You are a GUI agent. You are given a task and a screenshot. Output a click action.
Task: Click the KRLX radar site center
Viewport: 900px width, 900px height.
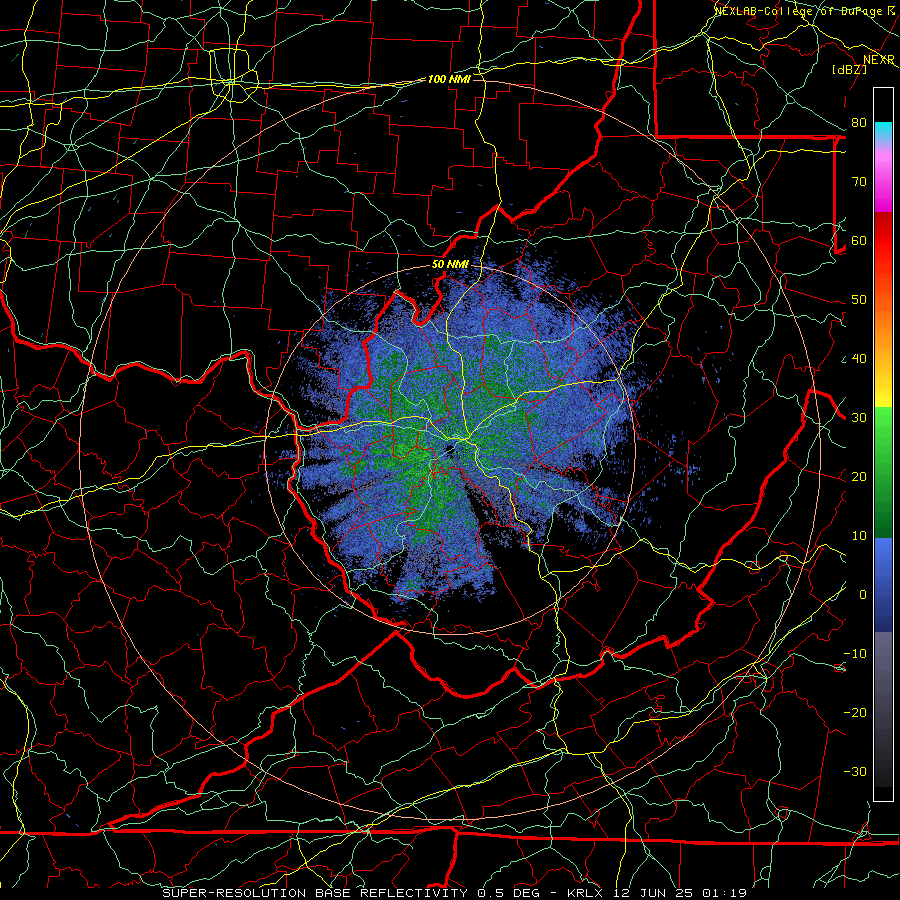pyautogui.click(x=449, y=450)
